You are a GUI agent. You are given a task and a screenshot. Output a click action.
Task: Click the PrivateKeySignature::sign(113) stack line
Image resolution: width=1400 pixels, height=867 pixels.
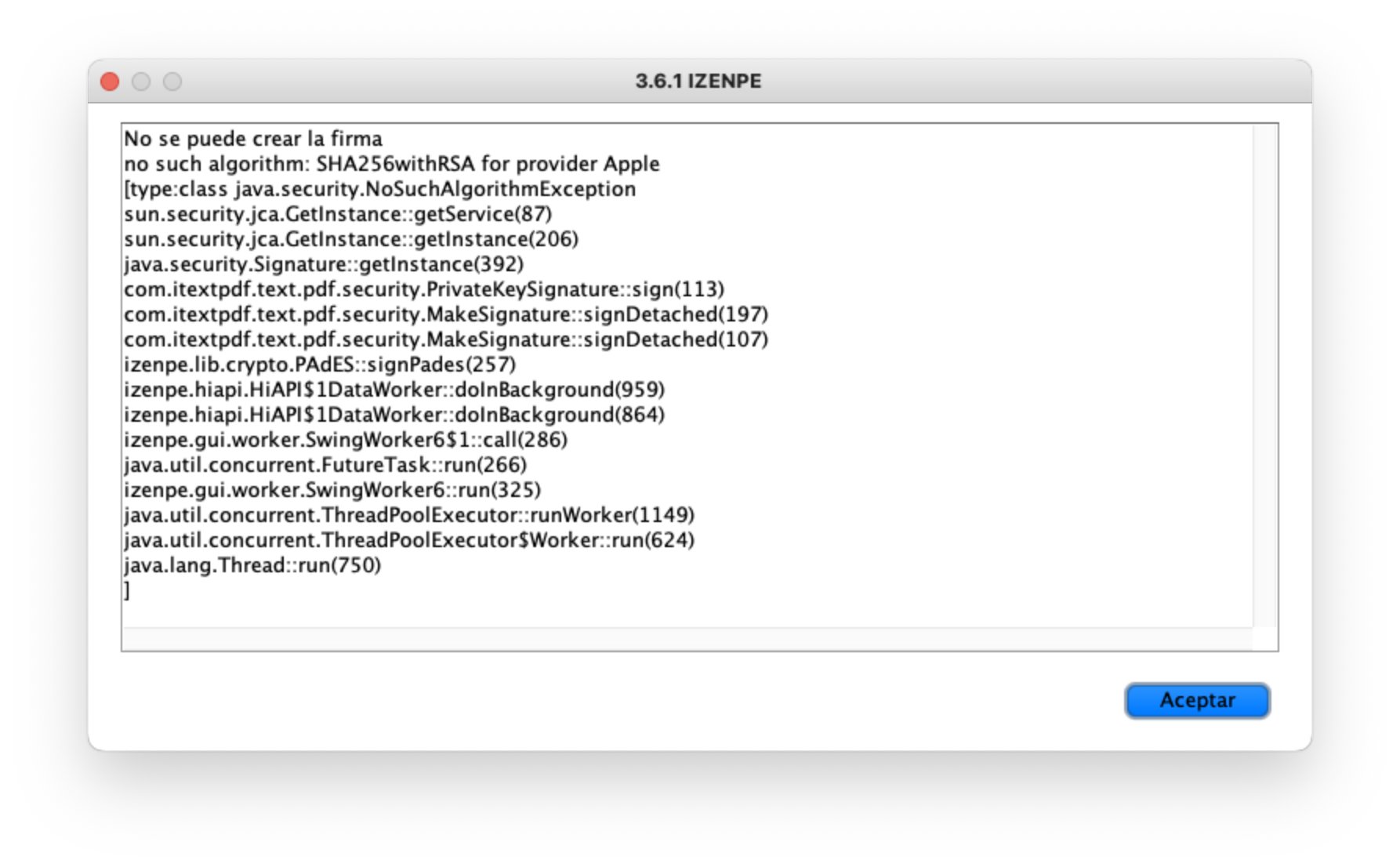point(424,289)
